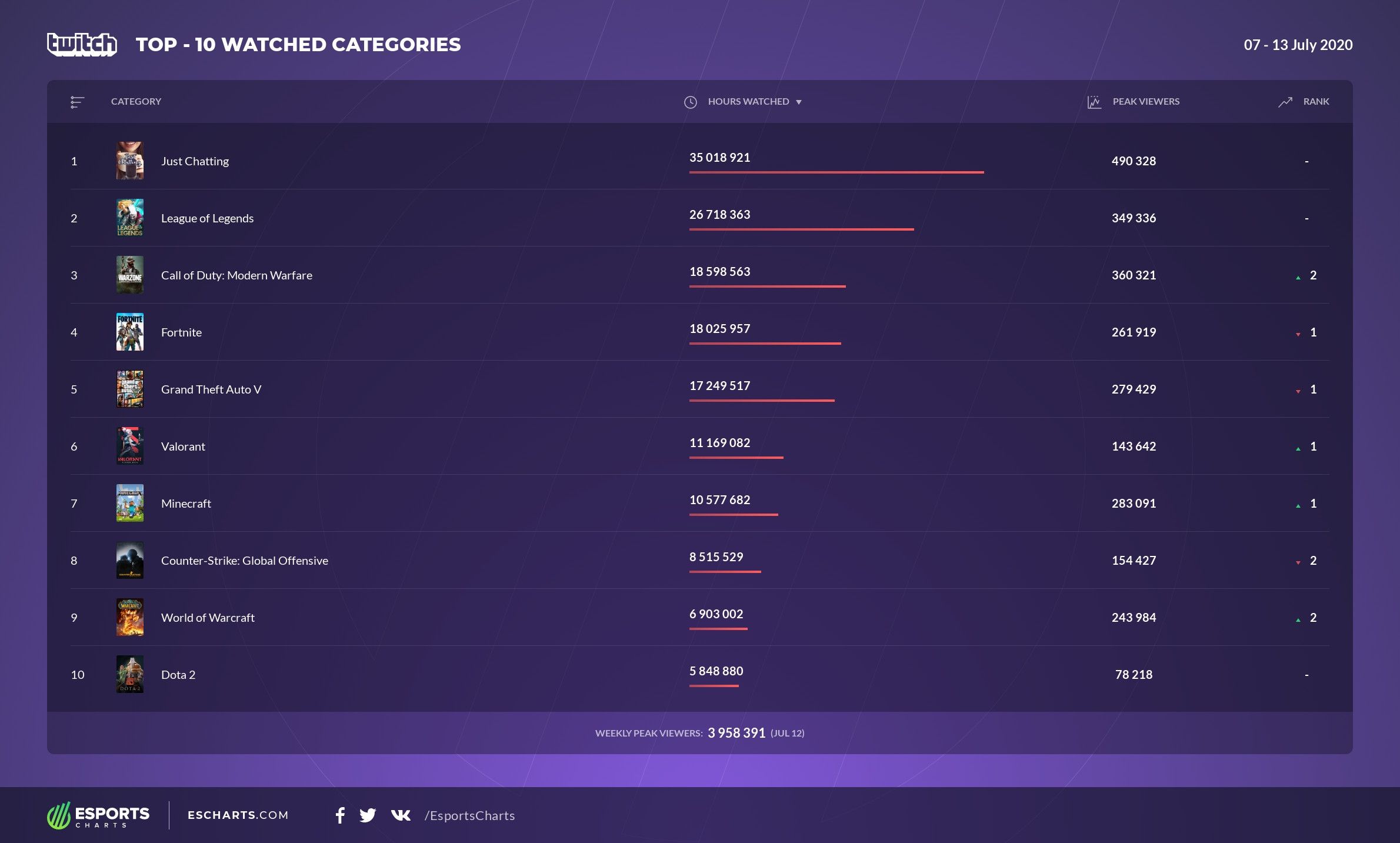
Task: Click the red hours bar for Just Chatting
Action: point(836,172)
